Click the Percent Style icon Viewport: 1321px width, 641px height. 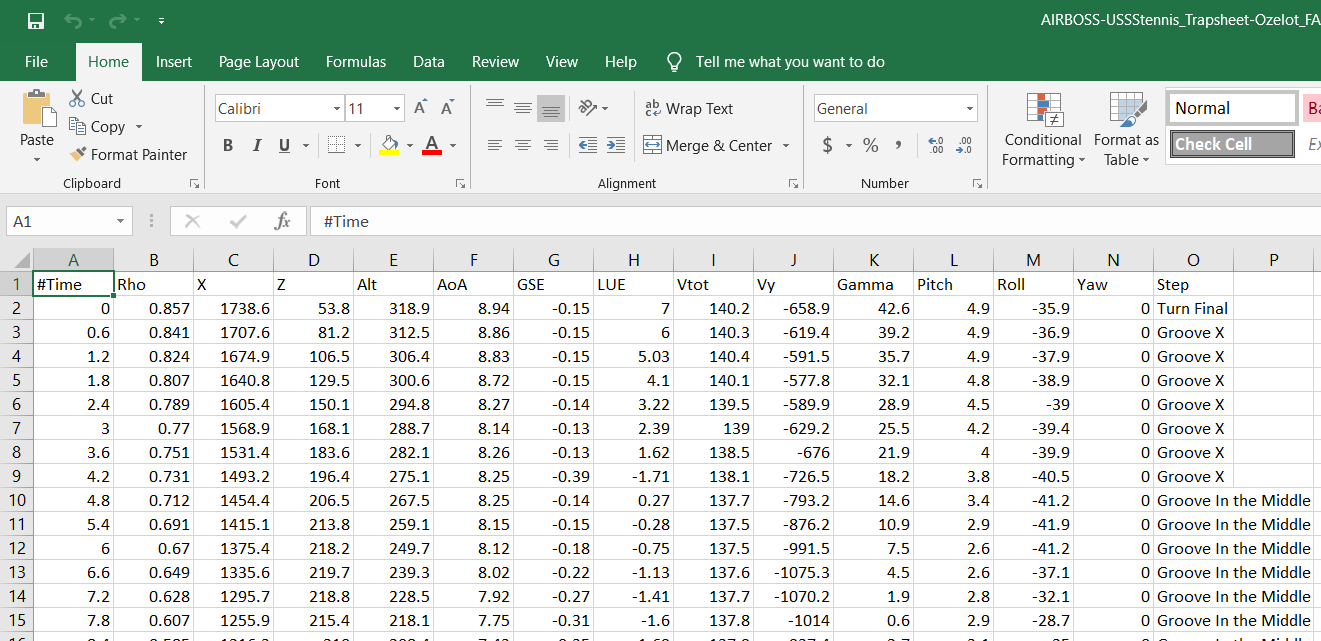pyautogui.click(x=871, y=146)
